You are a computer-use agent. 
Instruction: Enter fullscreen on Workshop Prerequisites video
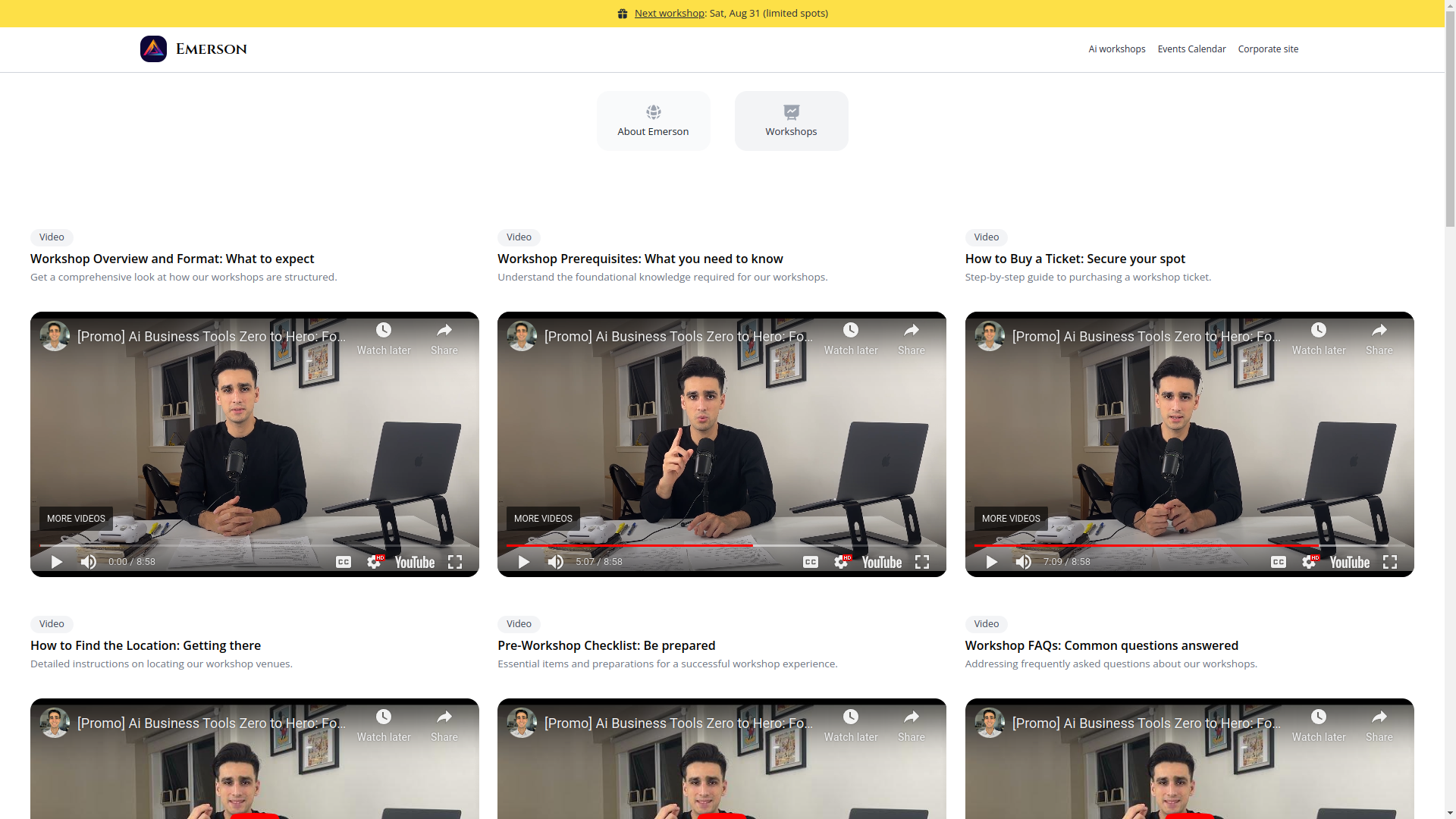click(922, 562)
